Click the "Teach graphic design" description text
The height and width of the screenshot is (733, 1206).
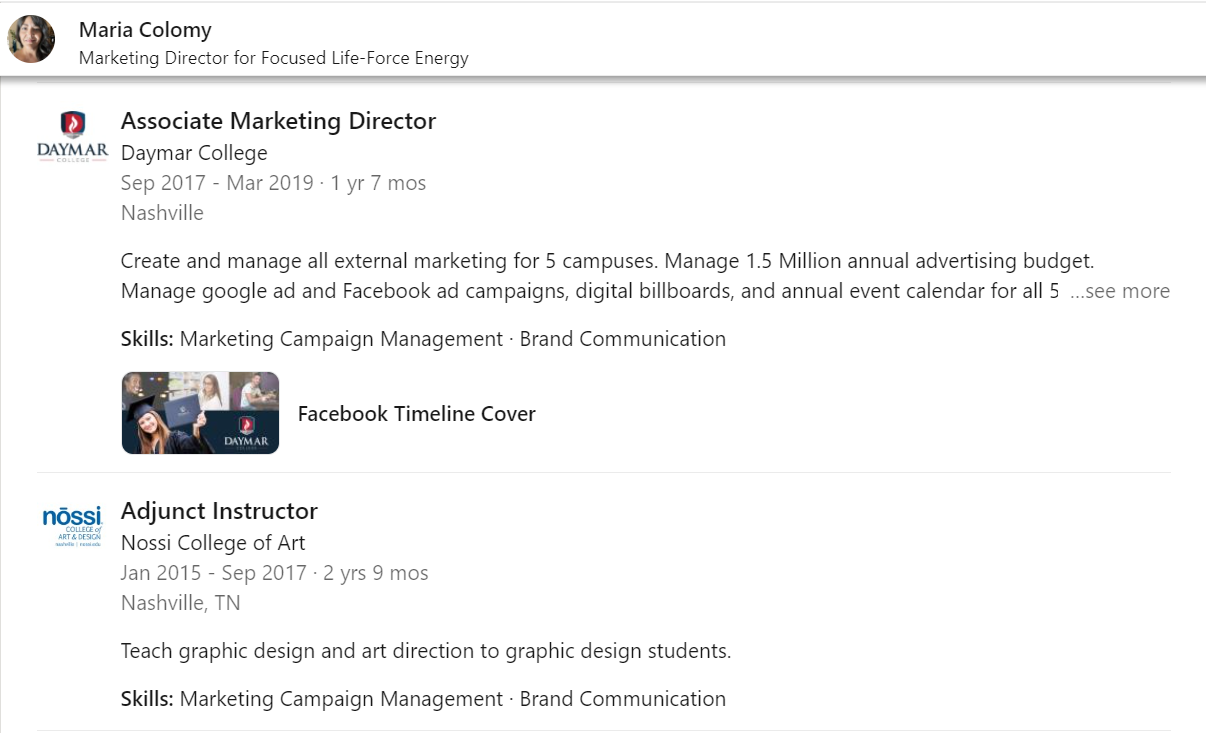click(426, 651)
